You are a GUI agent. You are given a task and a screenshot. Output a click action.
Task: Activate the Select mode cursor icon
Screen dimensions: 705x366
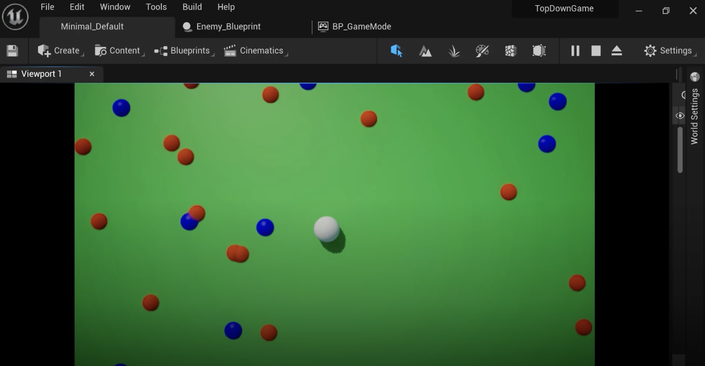[x=397, y=51]
